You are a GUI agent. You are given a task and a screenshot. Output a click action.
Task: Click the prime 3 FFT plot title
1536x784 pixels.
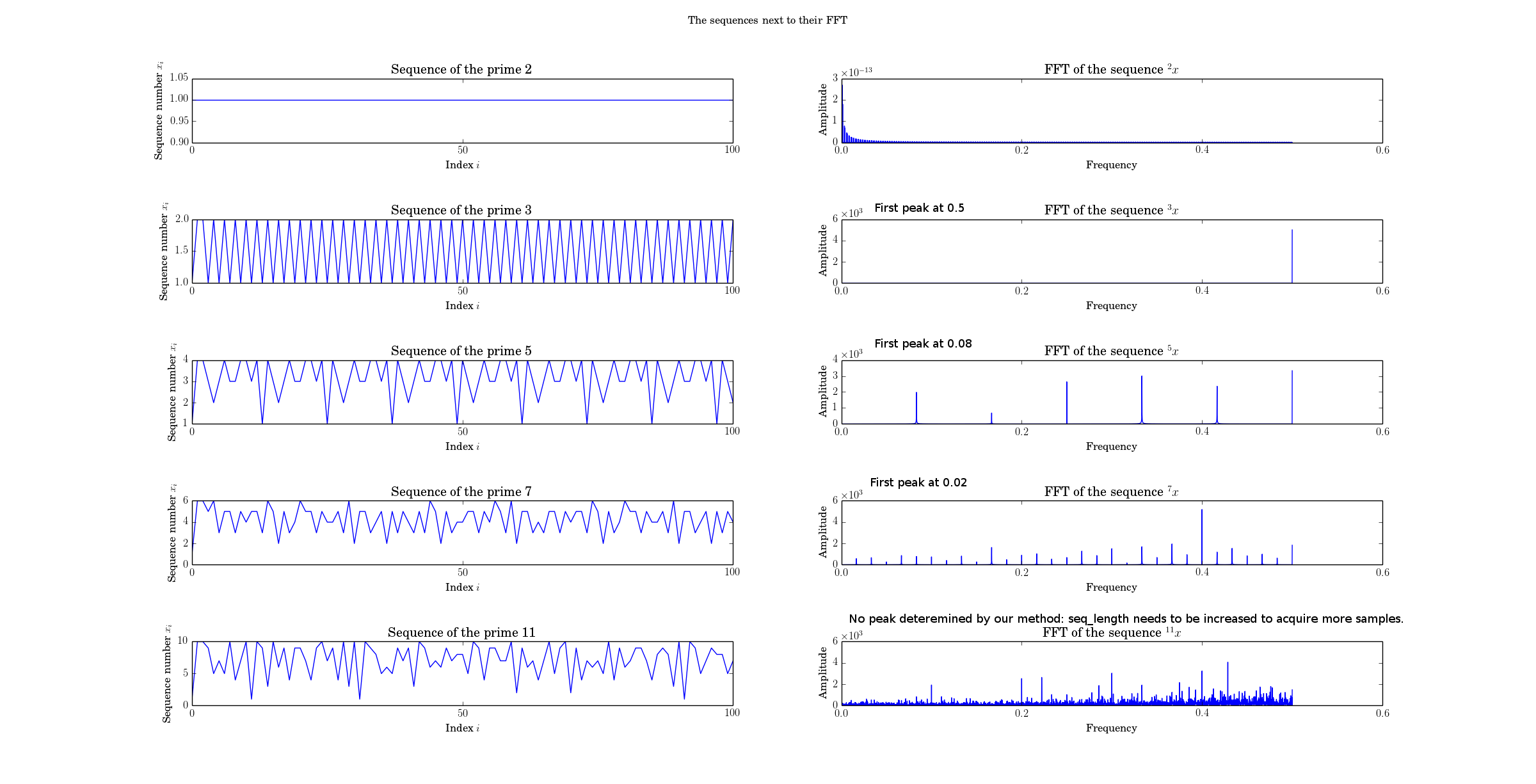tap(1111, 210)
